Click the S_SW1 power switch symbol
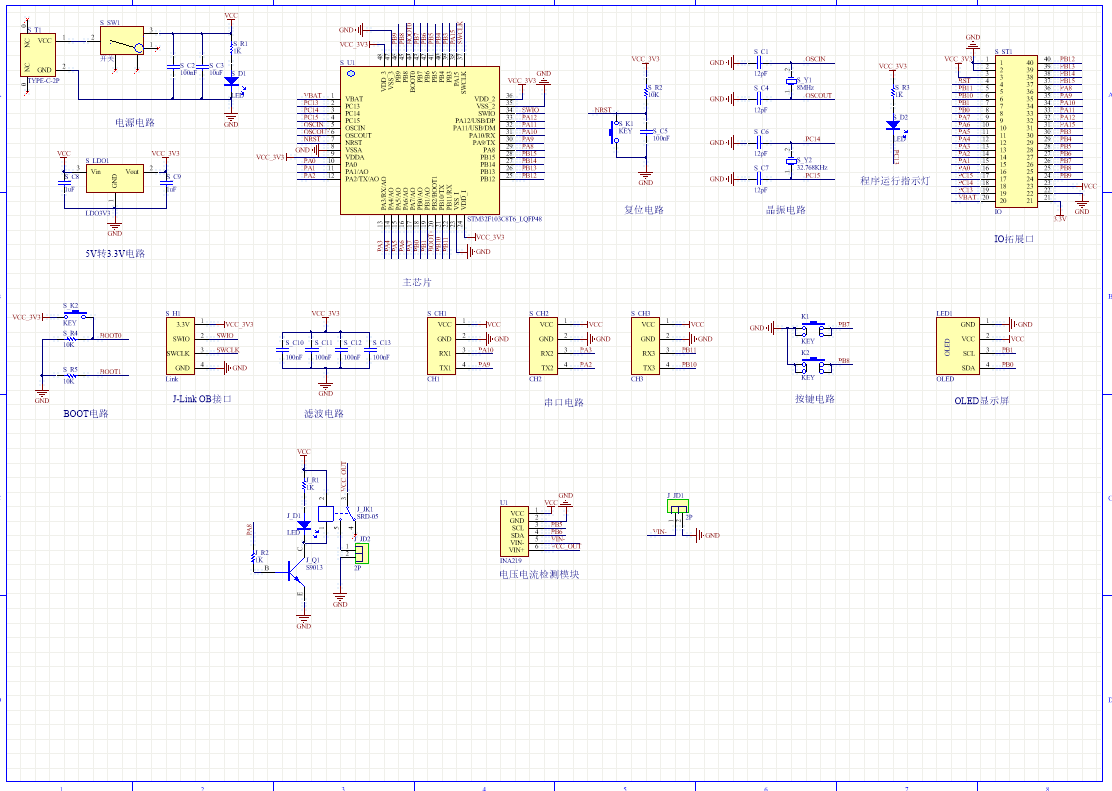Screen dimensions: 1112x791 (x=122, y=41)
